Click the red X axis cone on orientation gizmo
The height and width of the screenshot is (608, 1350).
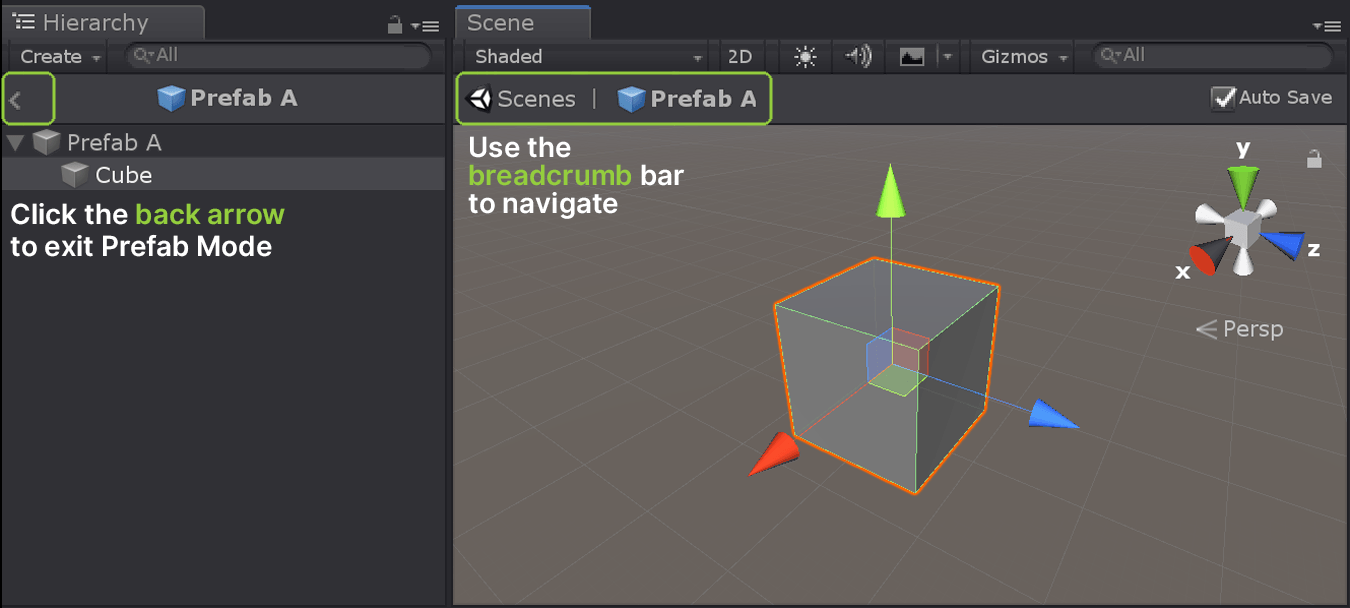click(1204, 258)
